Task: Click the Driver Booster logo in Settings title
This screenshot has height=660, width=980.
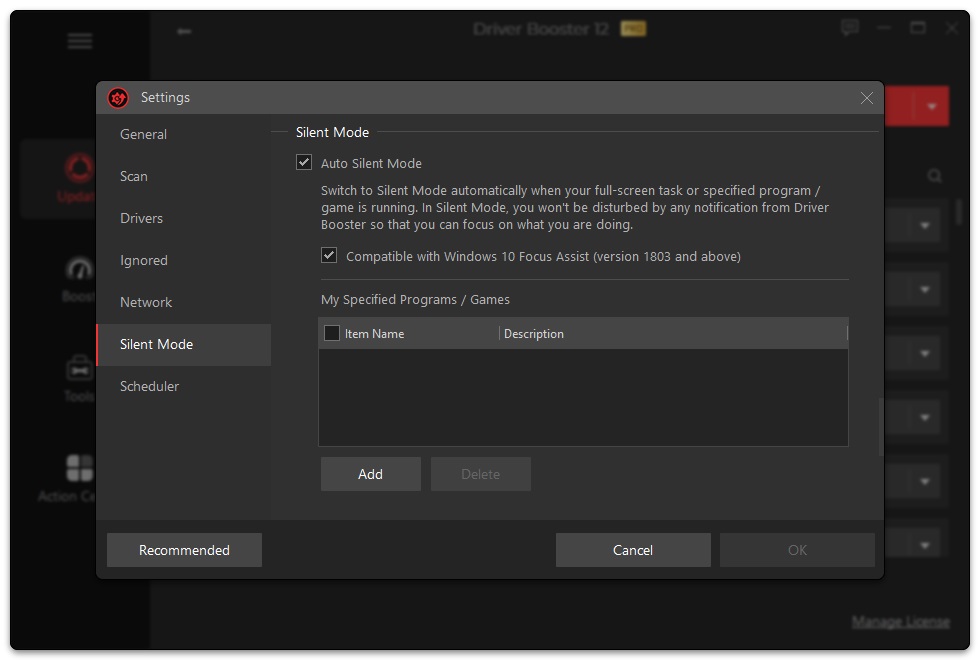Action: (x=118, y=98)
